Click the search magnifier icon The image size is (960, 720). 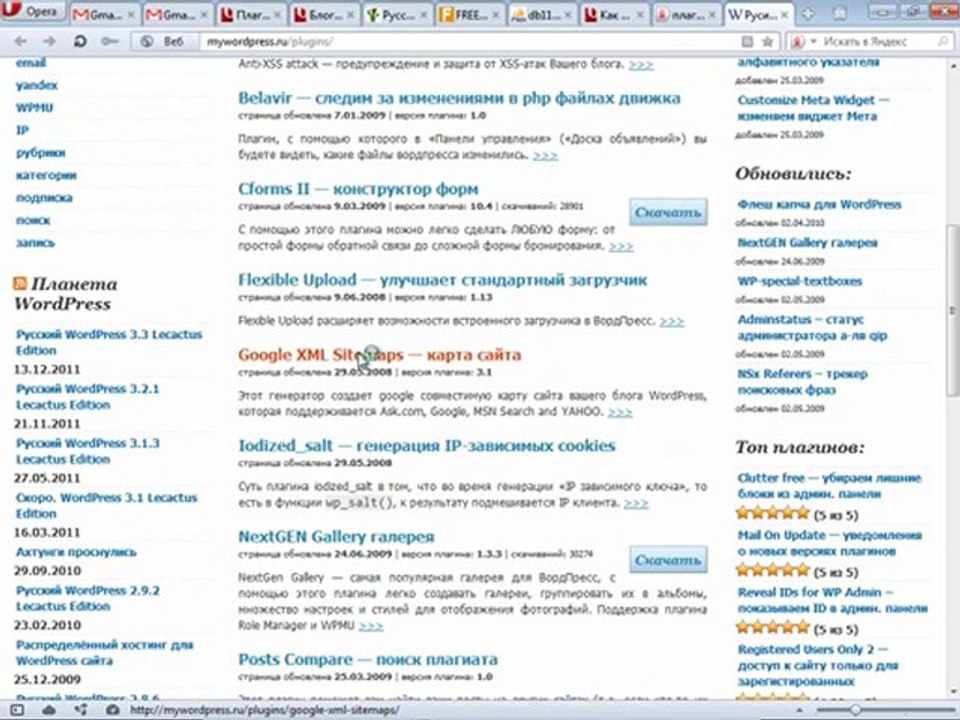[x=943, y=42]
